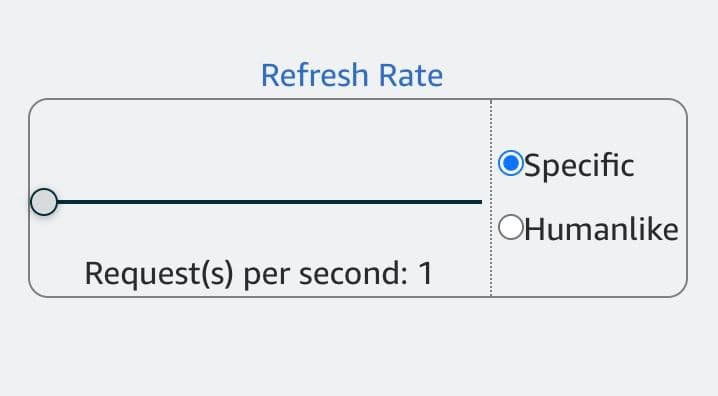718x396 pixels.
Task: Click the word Rate in the heading
Action: 411,75
